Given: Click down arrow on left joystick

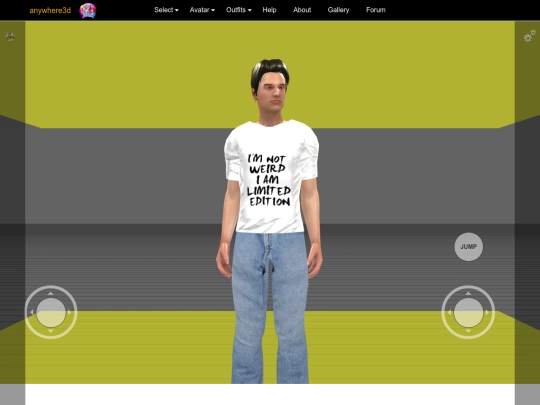Looking at the screenshot, I should 51,331.
